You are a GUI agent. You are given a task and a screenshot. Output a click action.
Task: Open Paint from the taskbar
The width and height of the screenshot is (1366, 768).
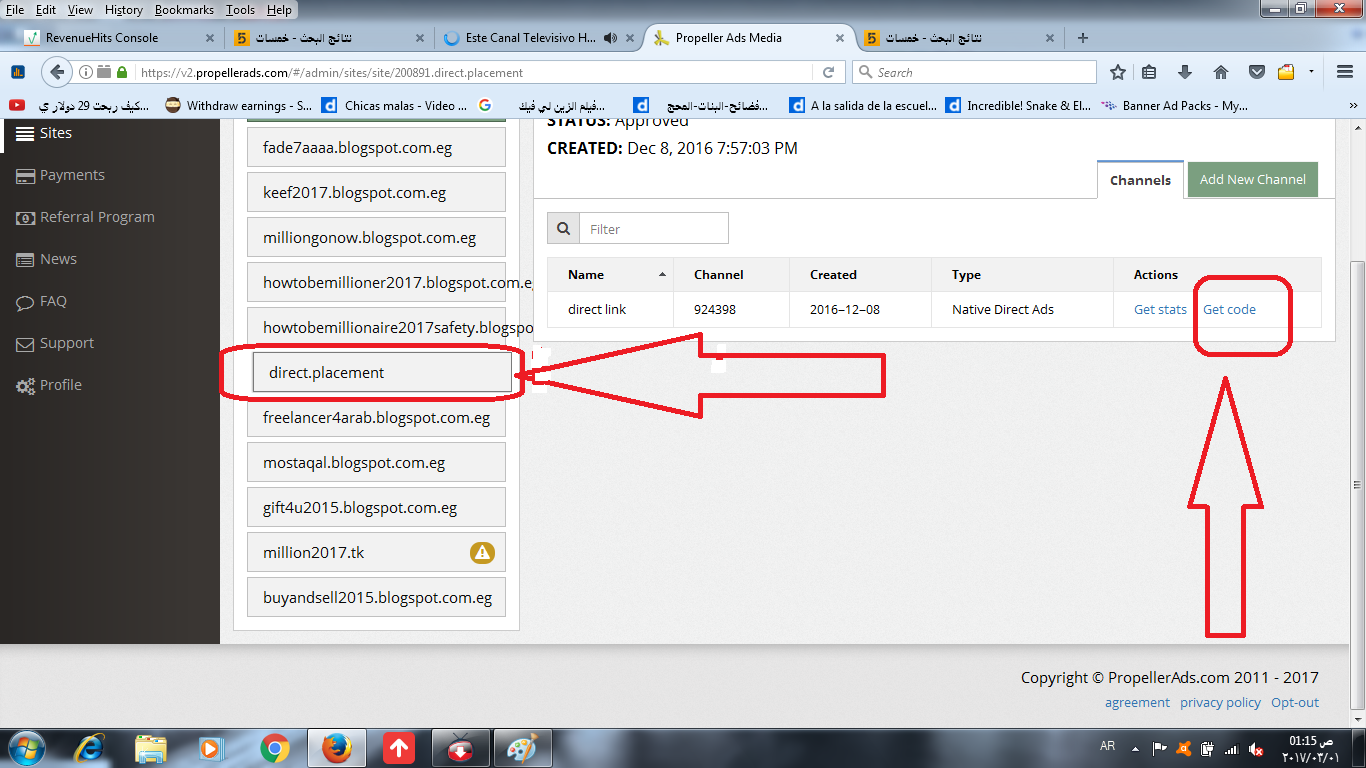click(522, 748)
